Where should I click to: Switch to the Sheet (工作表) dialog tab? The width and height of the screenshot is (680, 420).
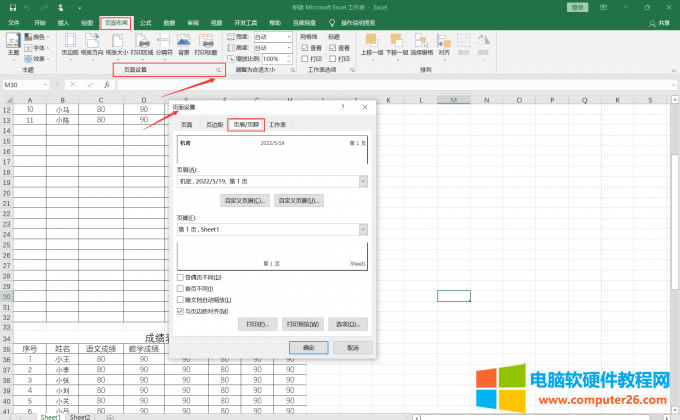click(277, 125)
